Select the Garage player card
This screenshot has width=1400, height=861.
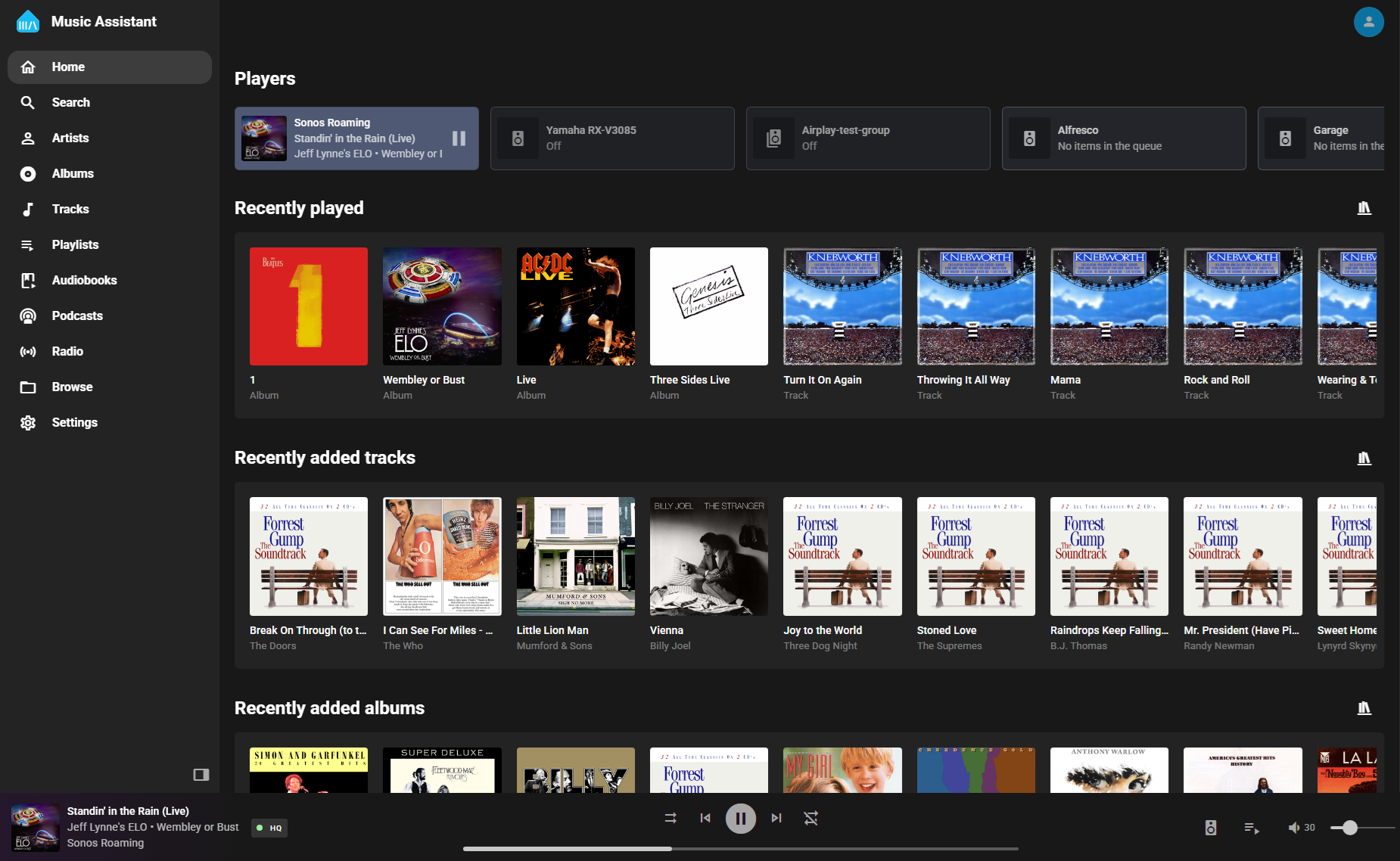pos(1321,138)
